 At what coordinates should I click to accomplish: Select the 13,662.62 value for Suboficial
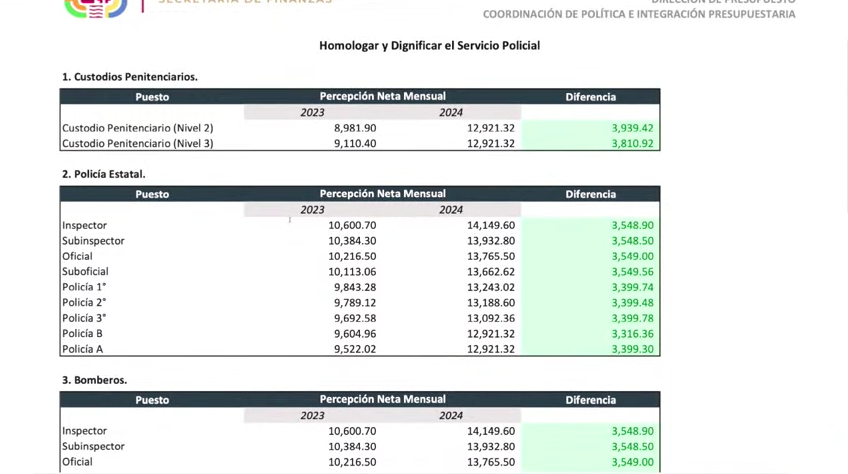click(490, 272)
